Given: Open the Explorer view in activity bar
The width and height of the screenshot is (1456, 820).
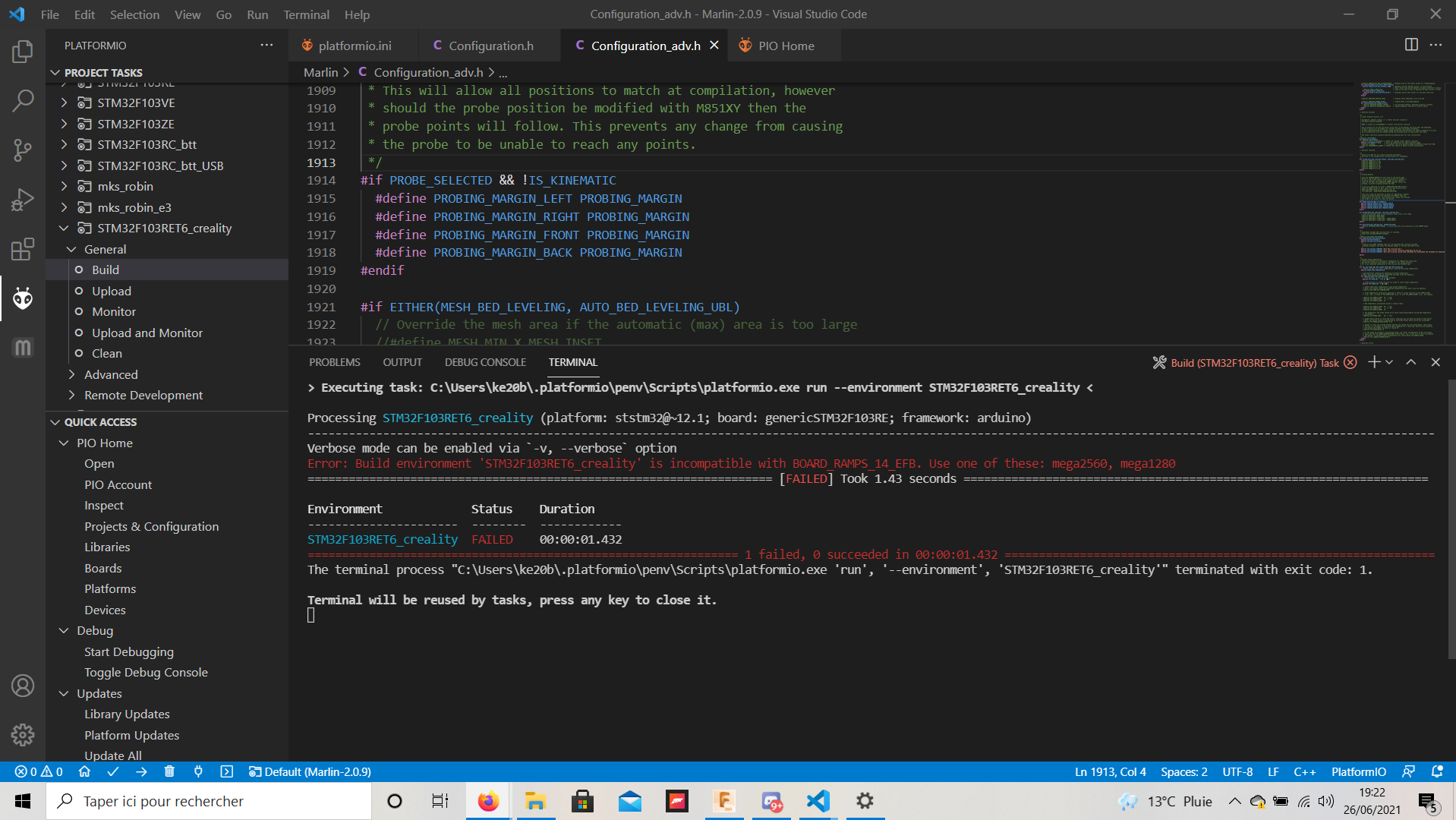Looking at the screenshot, I should pyautogui.click(x=23, y=52).
